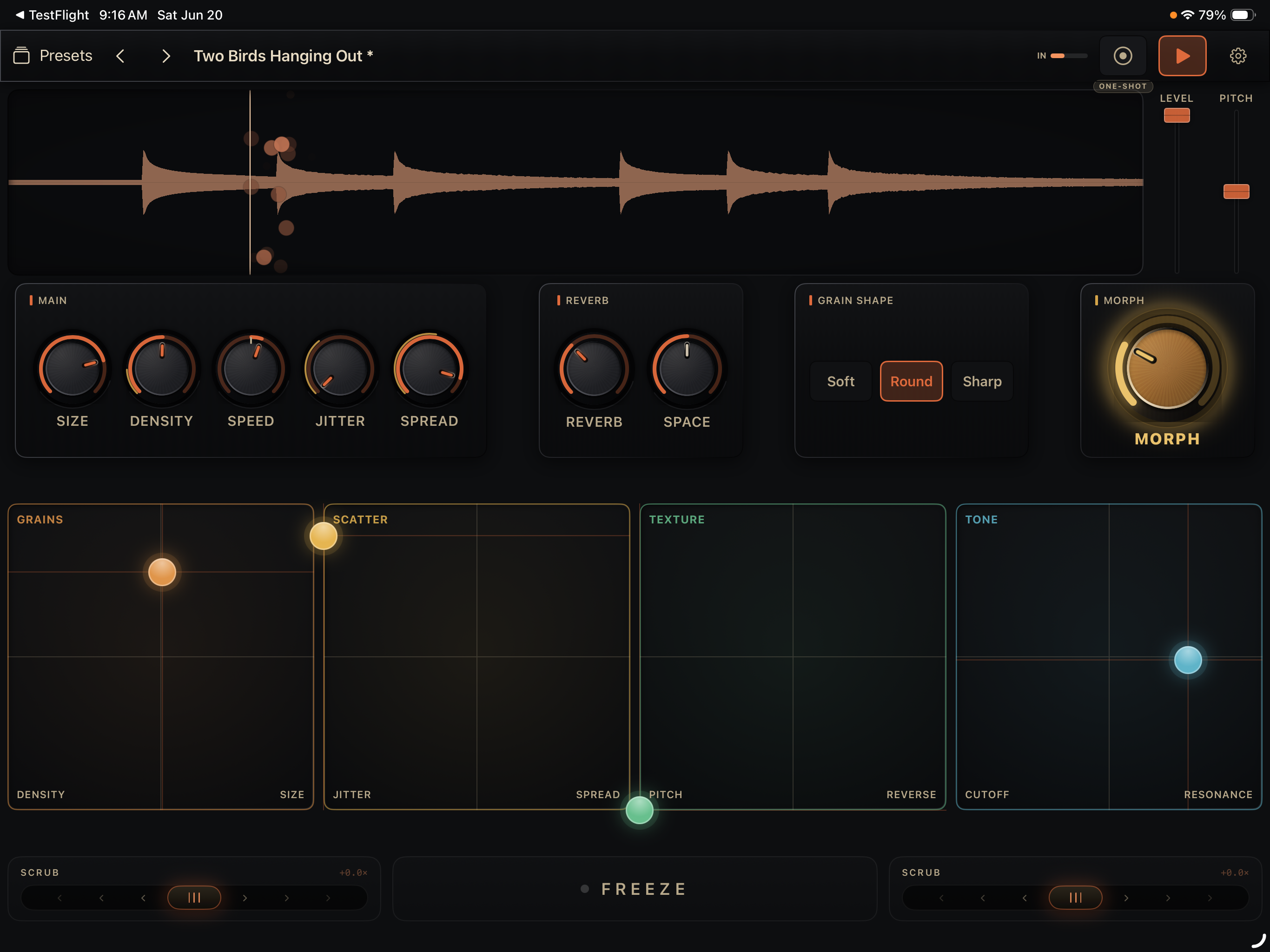This screenshot has height=952, width=1270.
Task: Go to next preset arrow
Action: click(x=166, y=56)
